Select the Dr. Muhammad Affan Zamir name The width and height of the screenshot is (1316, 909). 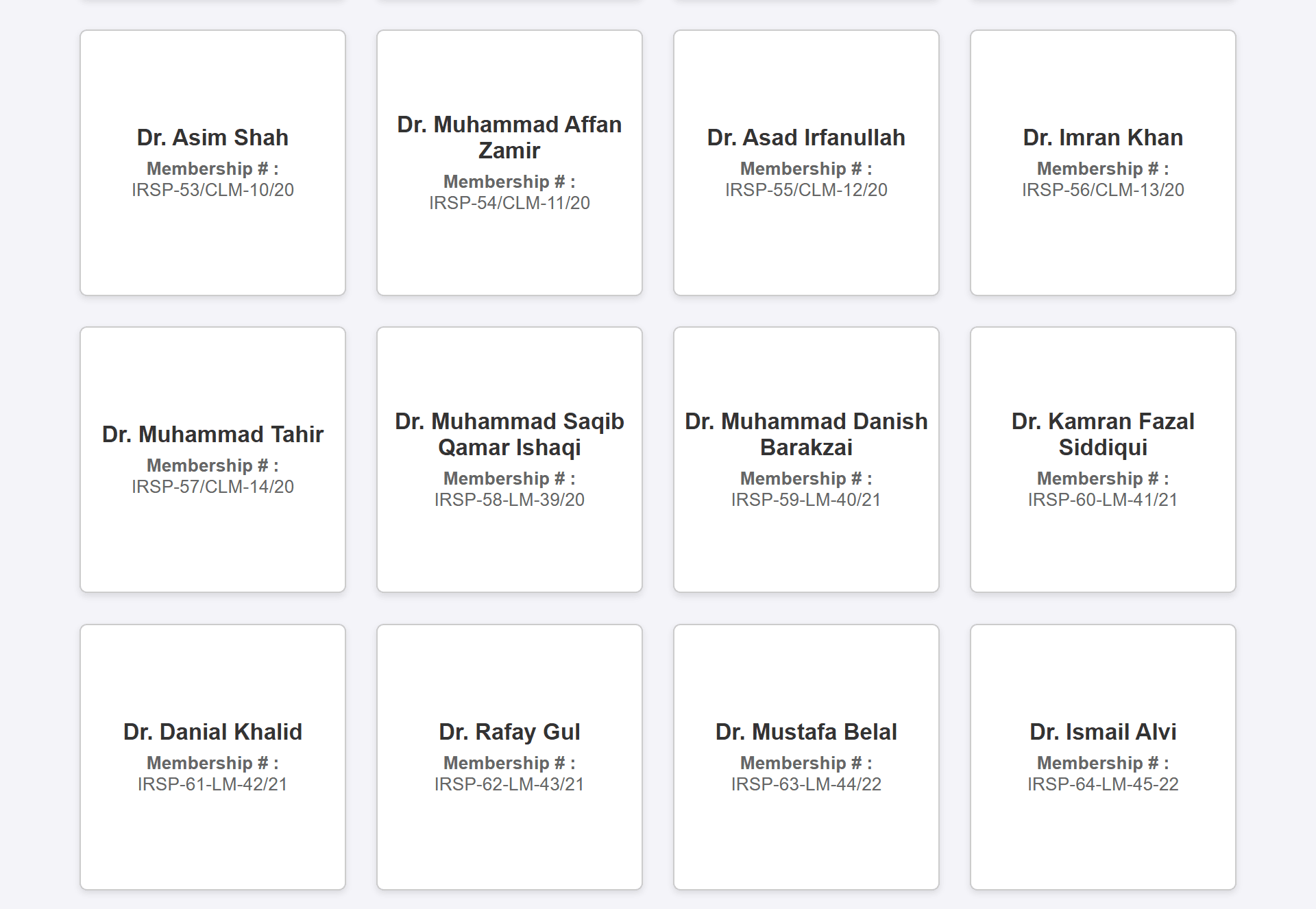tap(509, 138)
